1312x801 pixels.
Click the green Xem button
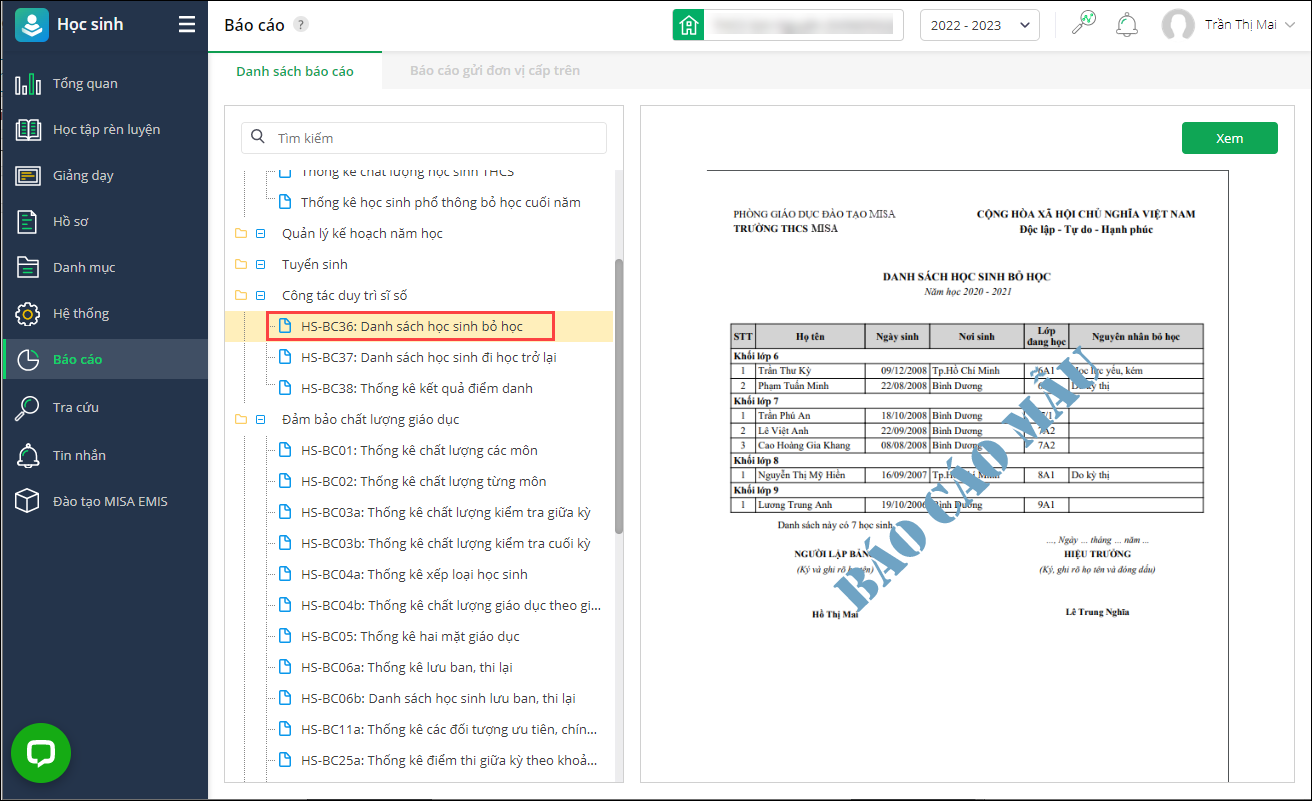point(1230,138)
